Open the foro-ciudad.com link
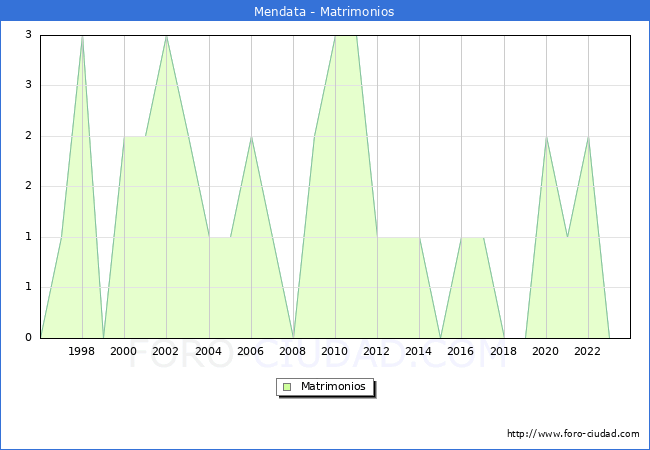This screenshot has height=450, width=650. pos(573,434)
